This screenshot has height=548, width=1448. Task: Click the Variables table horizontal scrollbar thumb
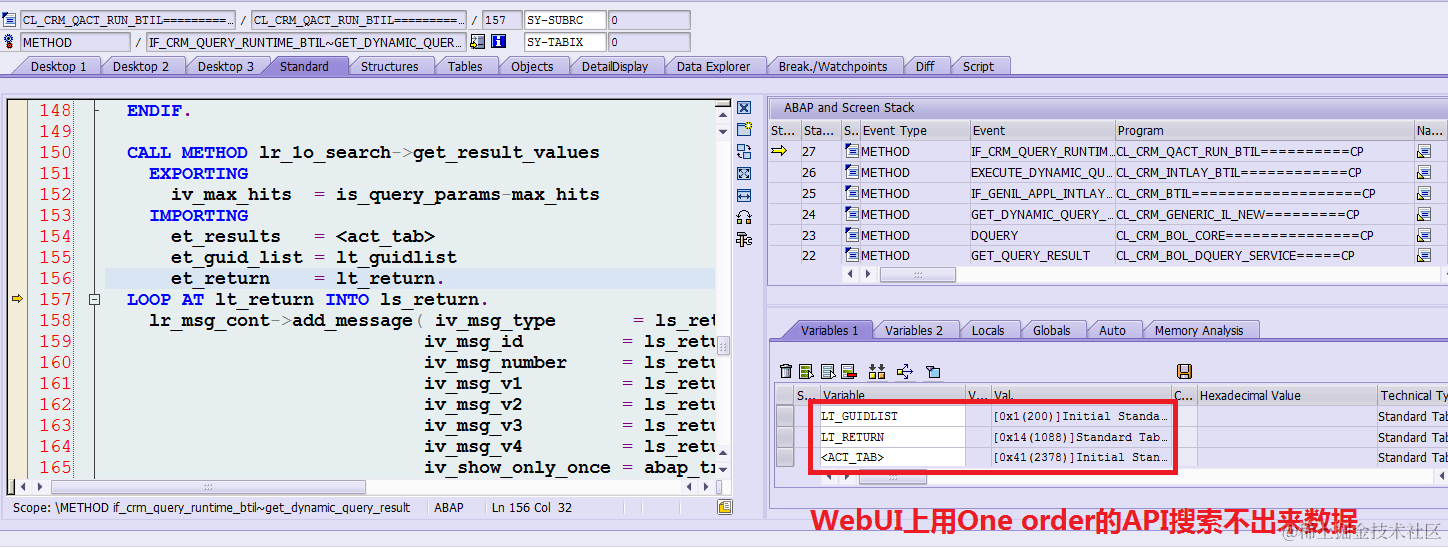[892, 477]
